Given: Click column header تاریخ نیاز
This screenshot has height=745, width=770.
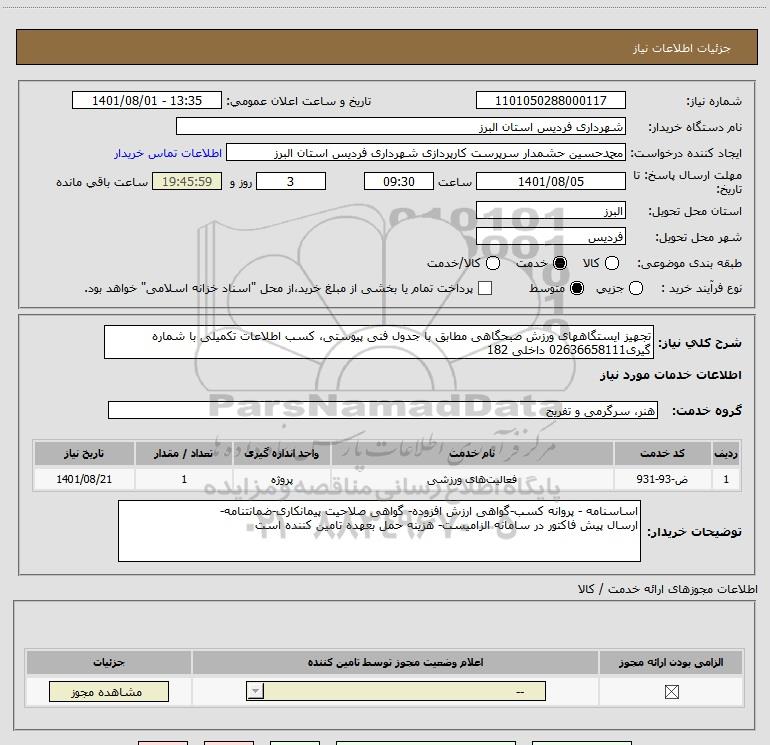Looking at the screenshot, I should click(x=84, y=453).
